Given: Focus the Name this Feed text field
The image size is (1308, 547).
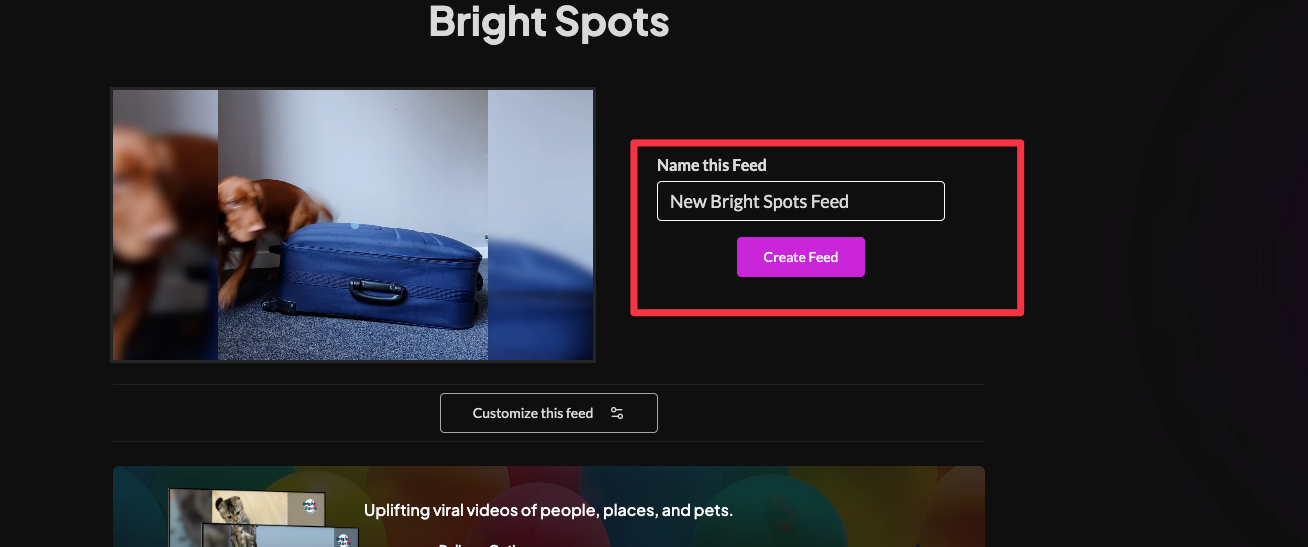Looking at the screenshot, I should [800, 201].
